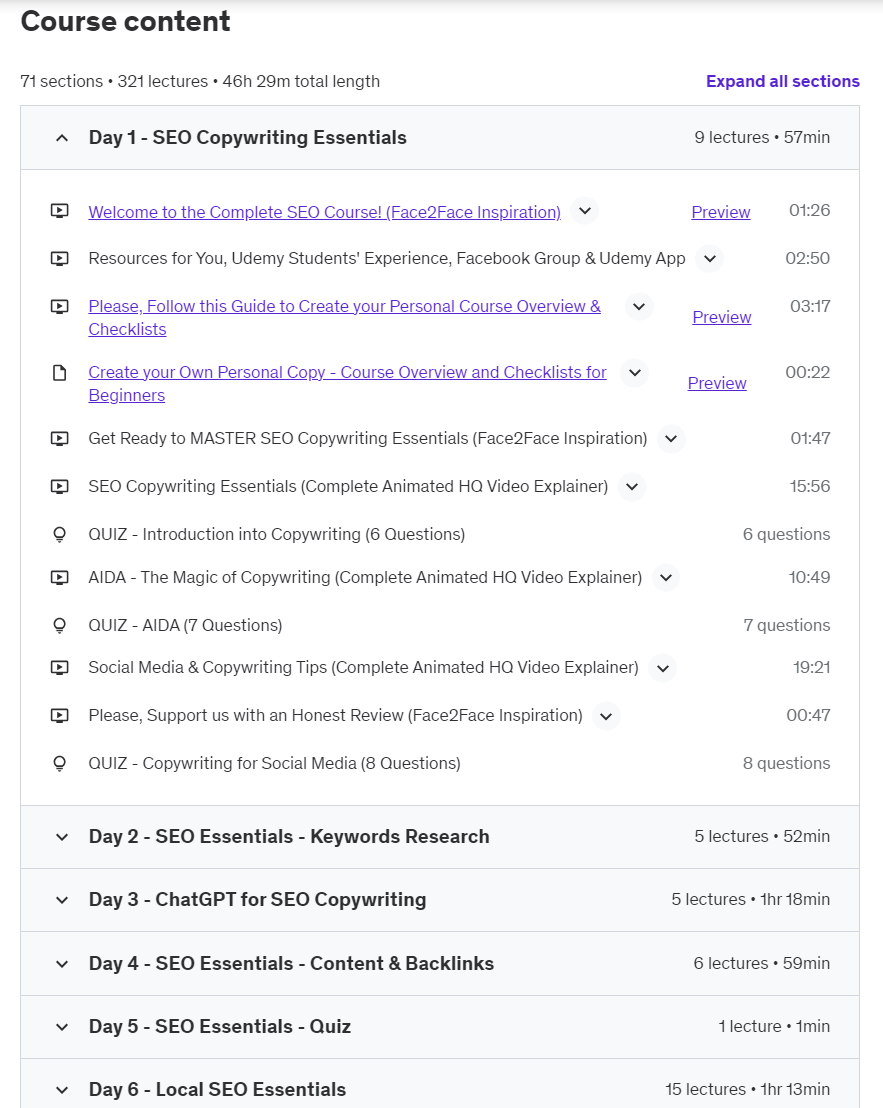Click document icon beside Create your Own Personal Copy
This screenshot has height=1108, width=883.
click(x=60, y=372)
